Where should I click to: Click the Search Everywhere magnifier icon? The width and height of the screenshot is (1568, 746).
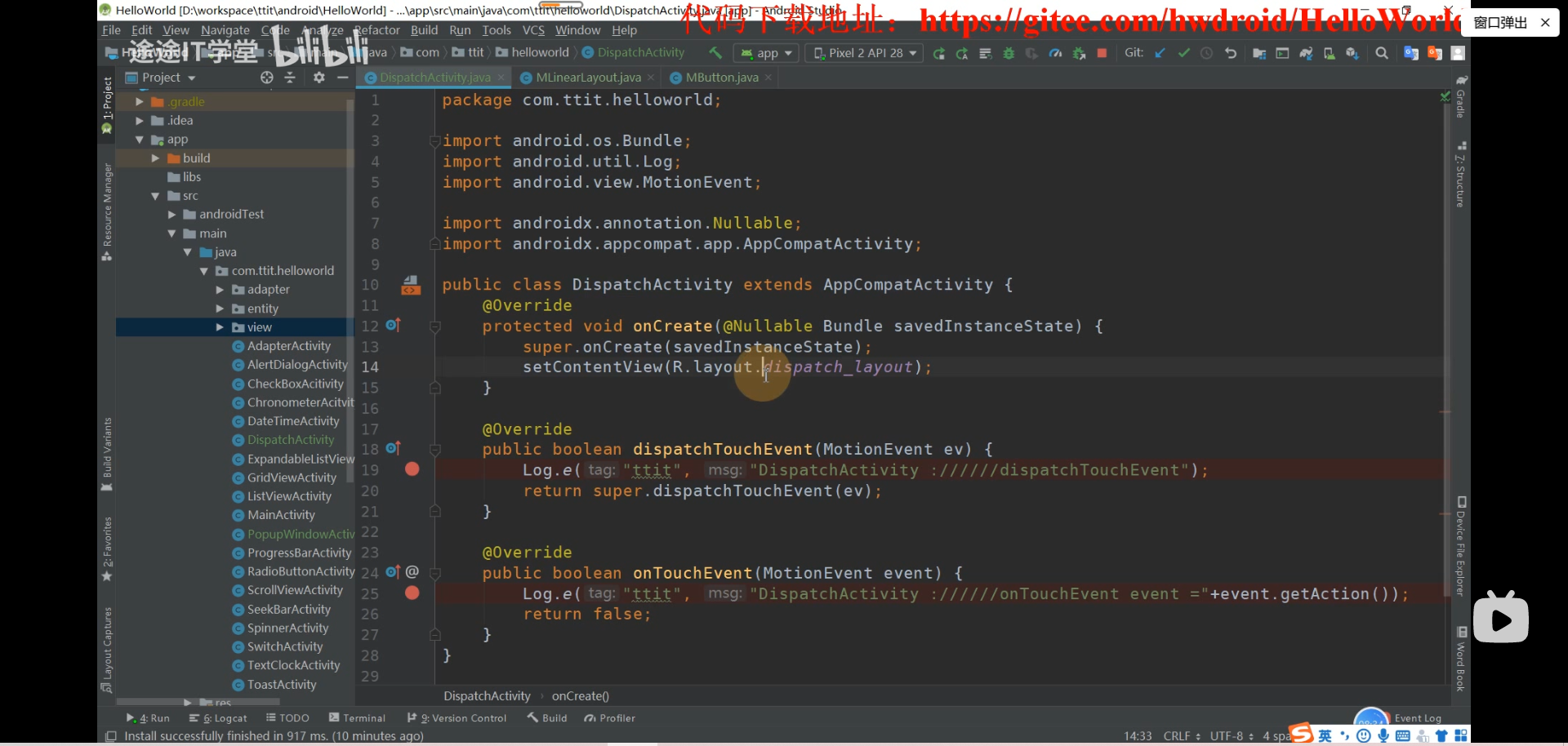pos(1382,53)
